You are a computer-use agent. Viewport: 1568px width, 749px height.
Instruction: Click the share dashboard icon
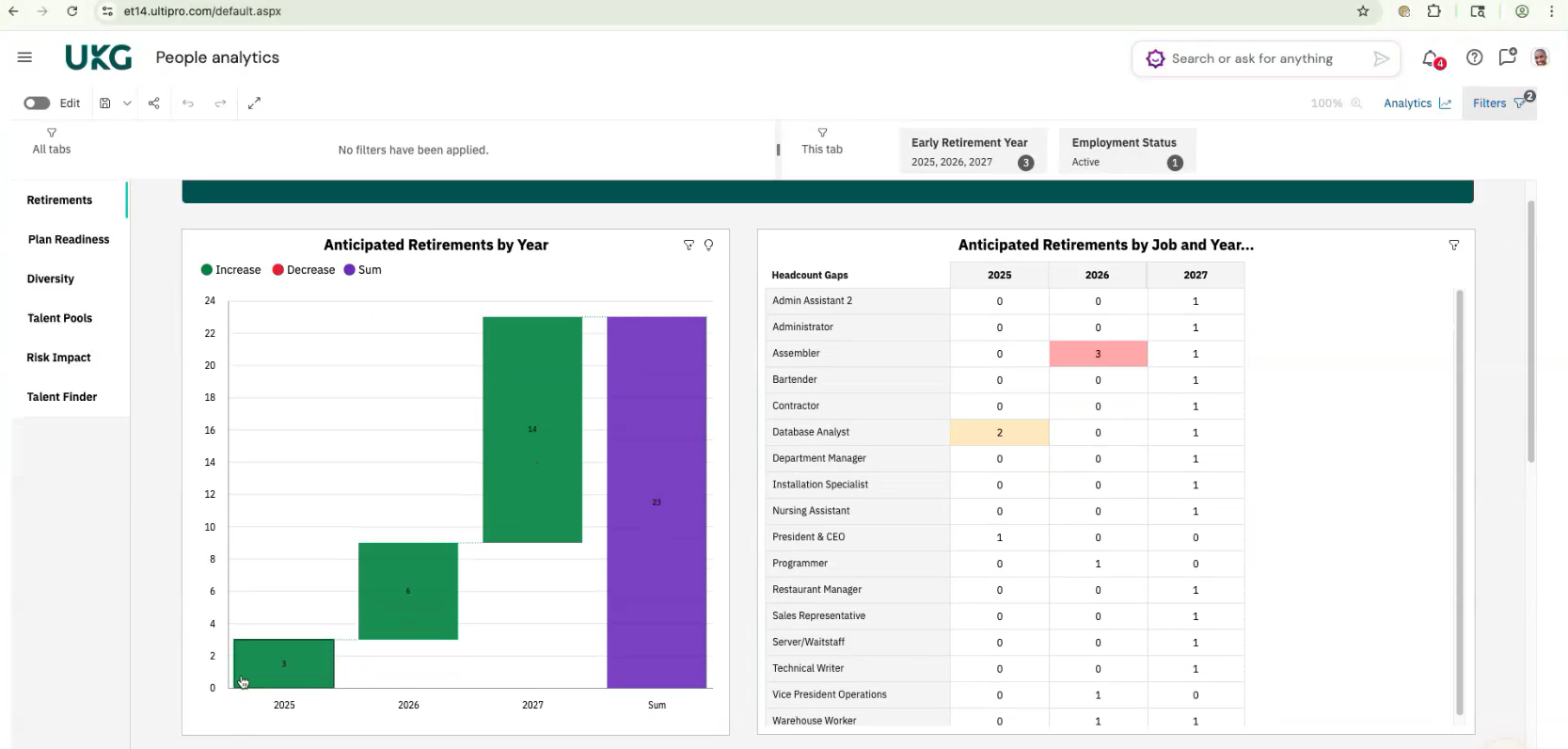[154, 104]
